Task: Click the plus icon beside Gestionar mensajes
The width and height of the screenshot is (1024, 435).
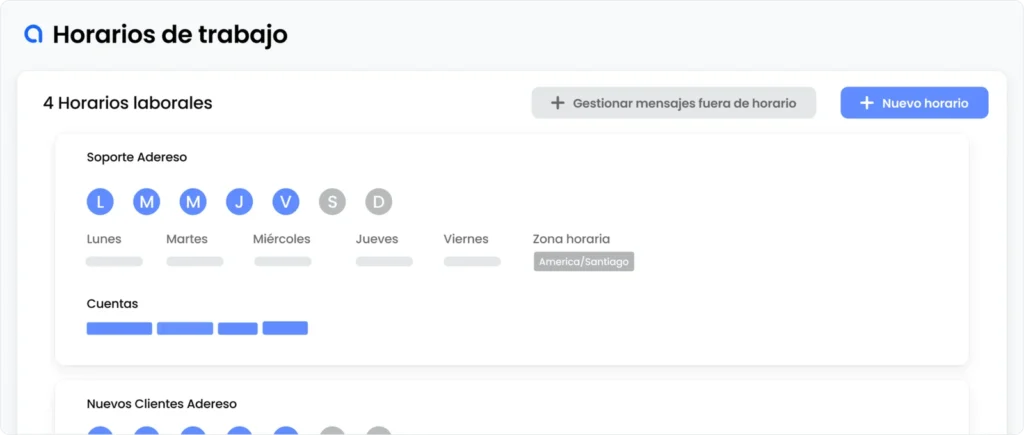Action: (x=558, y=103)
